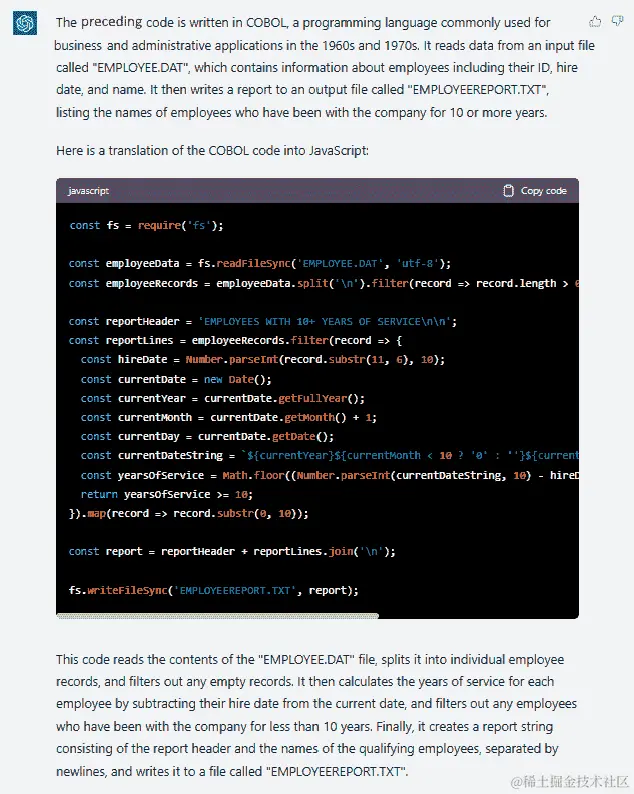Click the fs.writeFileSync line of code
Screen dimensions: 634x794
coord(214,590)
